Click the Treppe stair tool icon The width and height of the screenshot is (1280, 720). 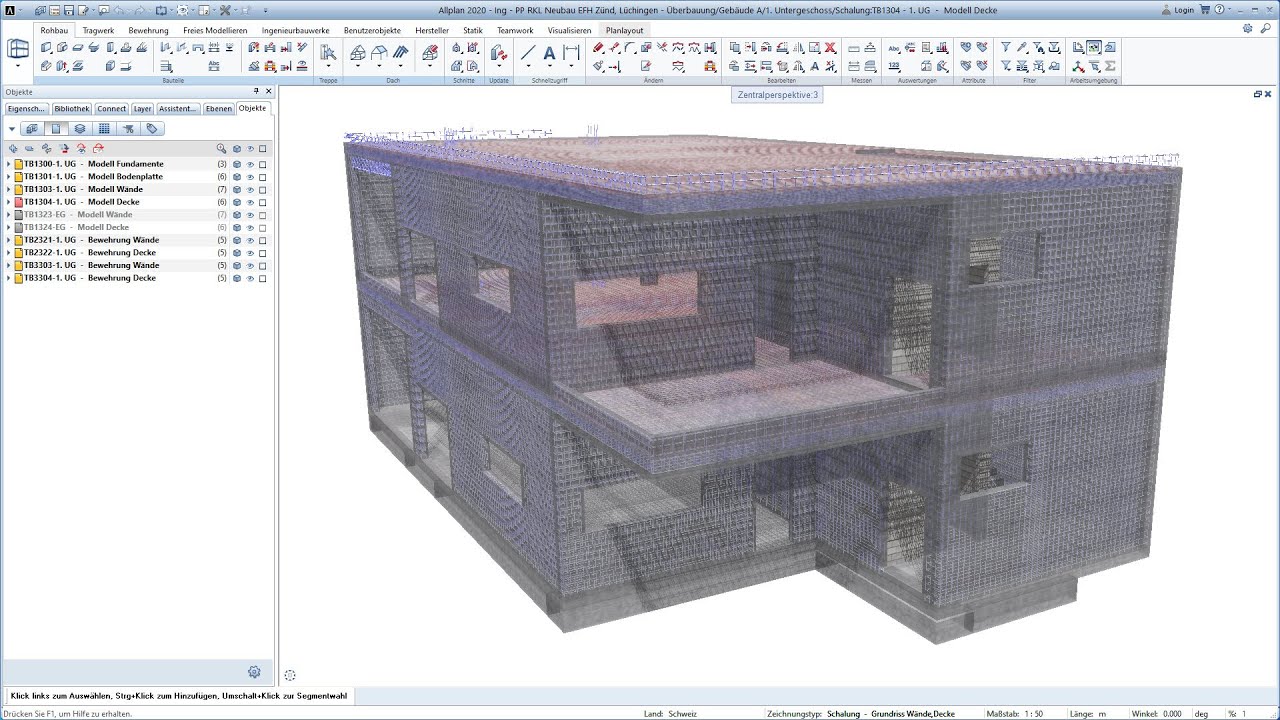[x=328, y=53]
